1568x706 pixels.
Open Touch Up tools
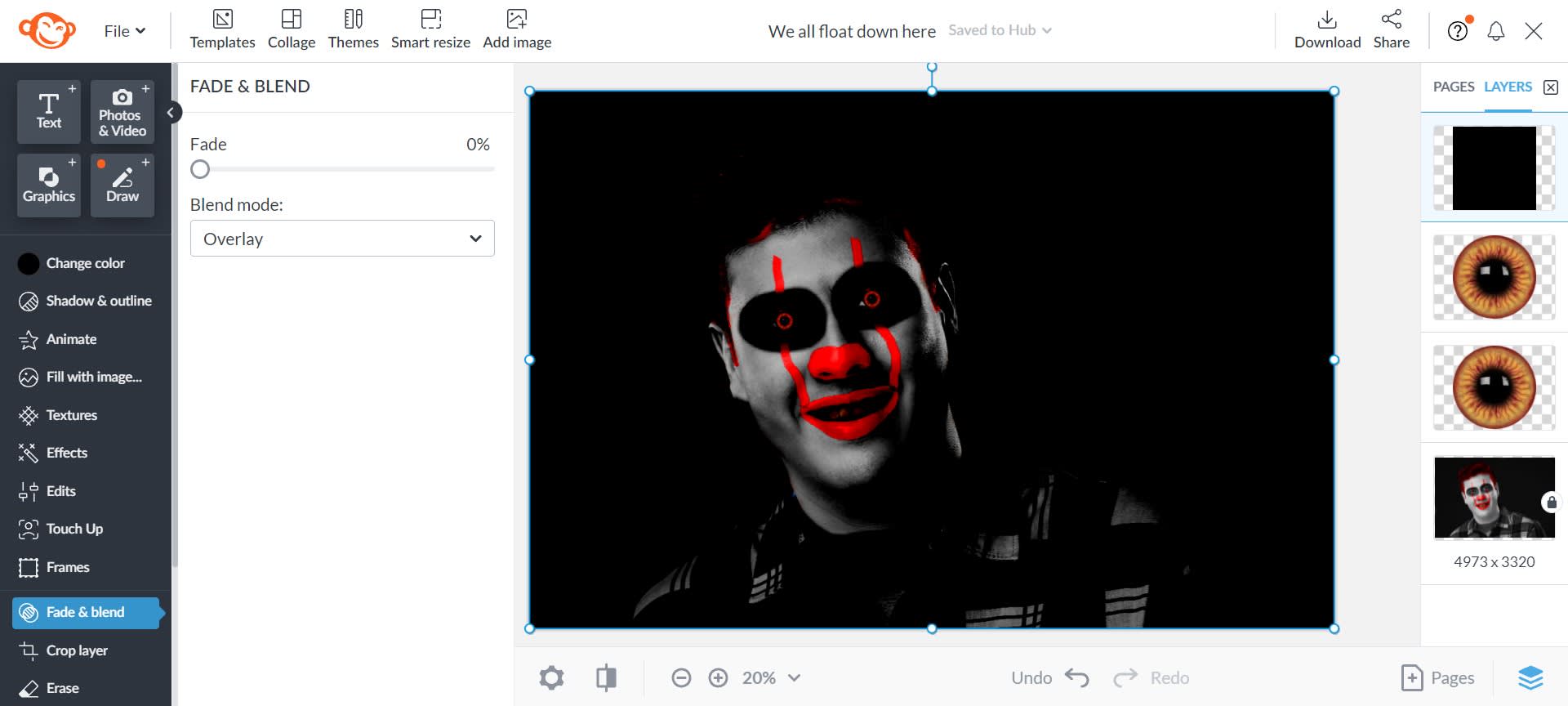click(60, 529)
